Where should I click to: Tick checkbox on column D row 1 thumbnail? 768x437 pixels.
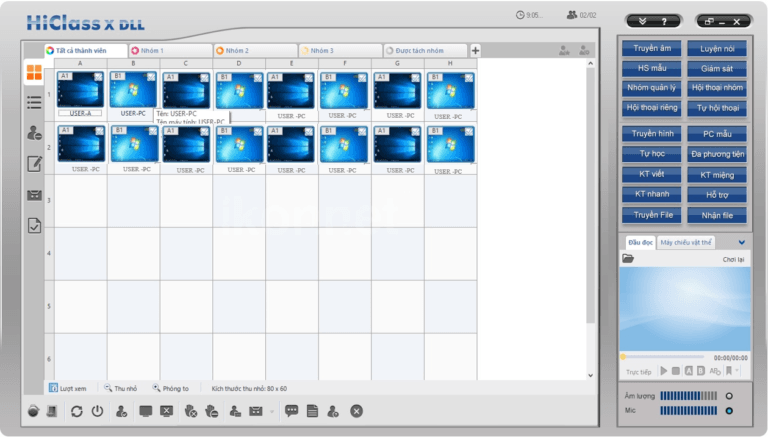258,77
